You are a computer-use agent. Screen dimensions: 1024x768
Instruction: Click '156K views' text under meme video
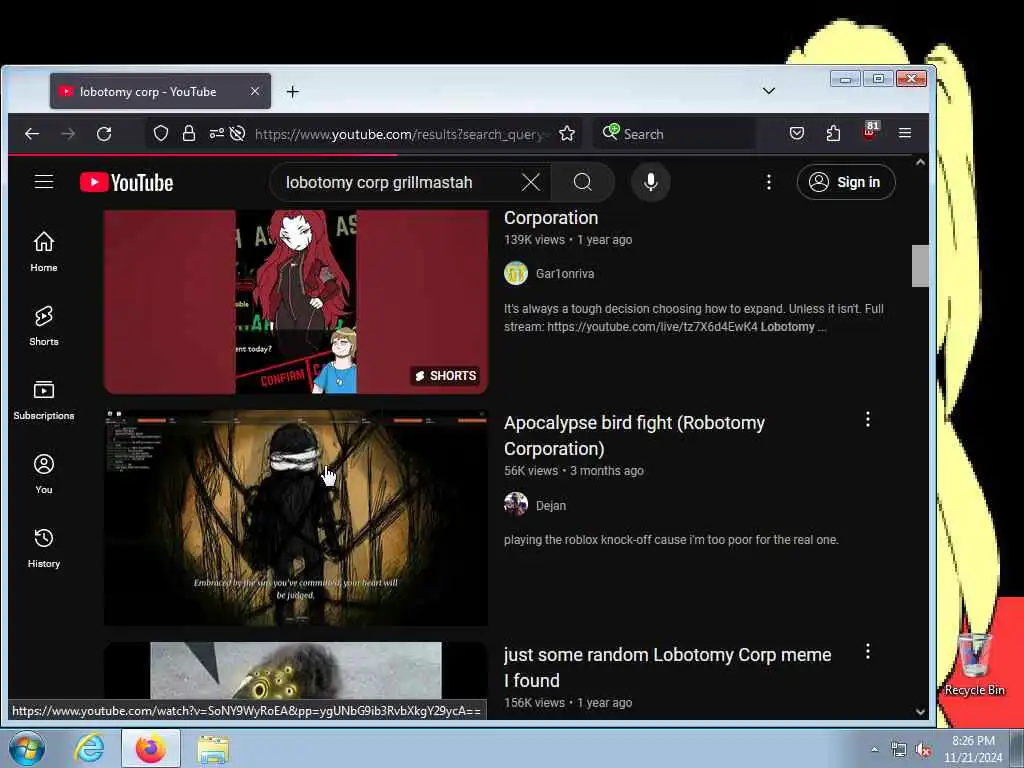[x=534, y=703]
